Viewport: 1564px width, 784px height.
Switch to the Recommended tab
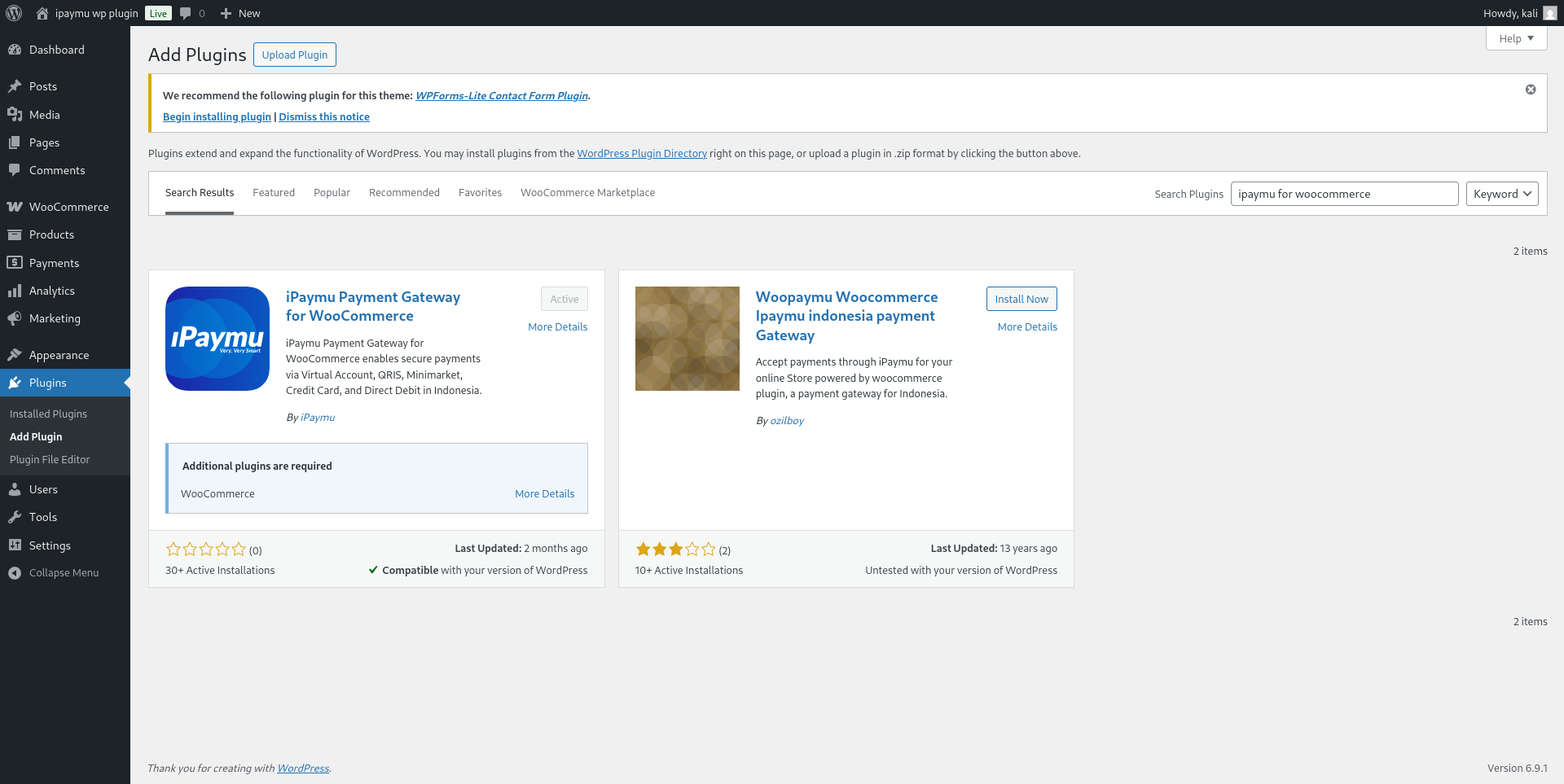(x=404, y=193)
